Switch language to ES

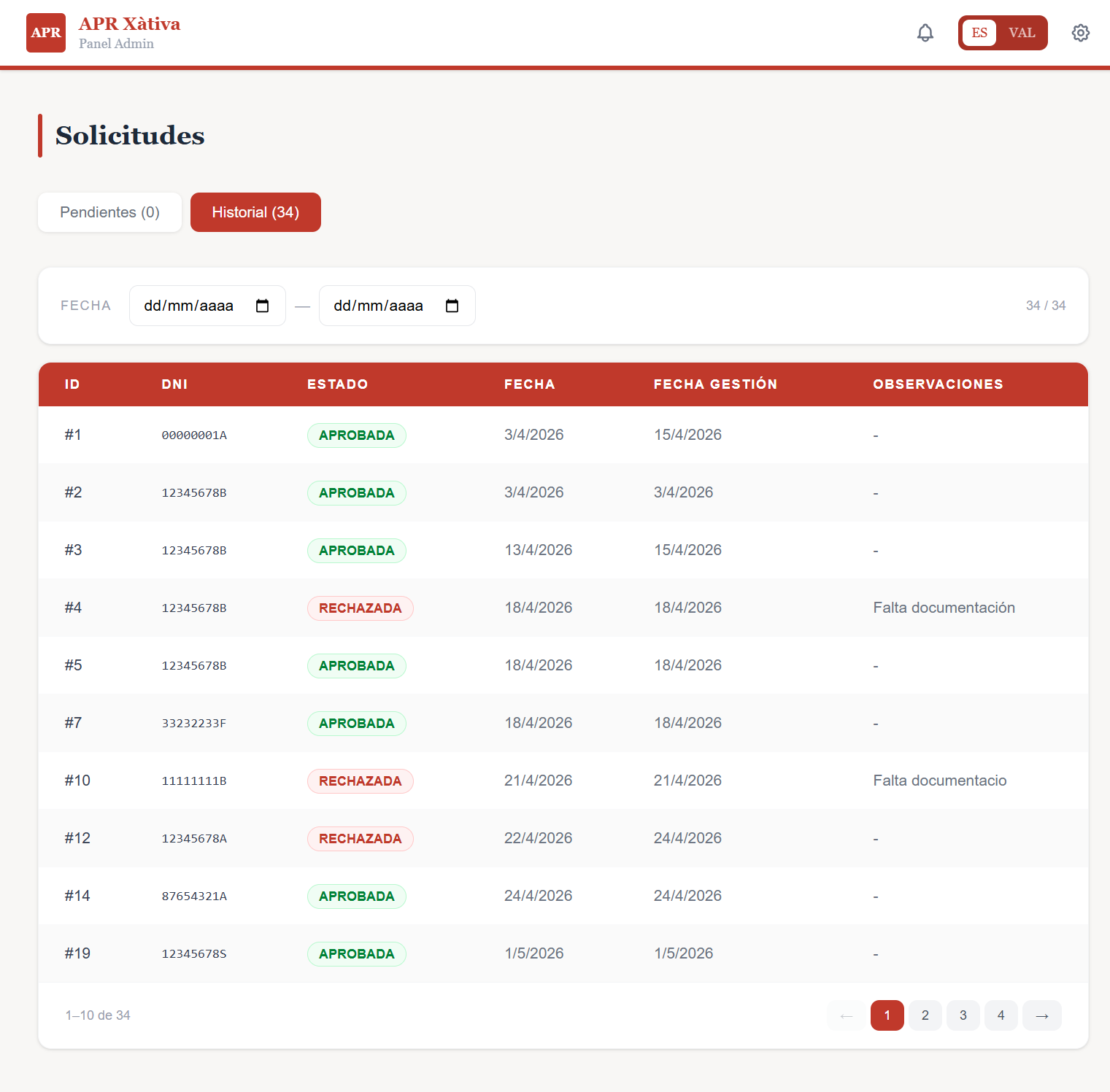979,33
